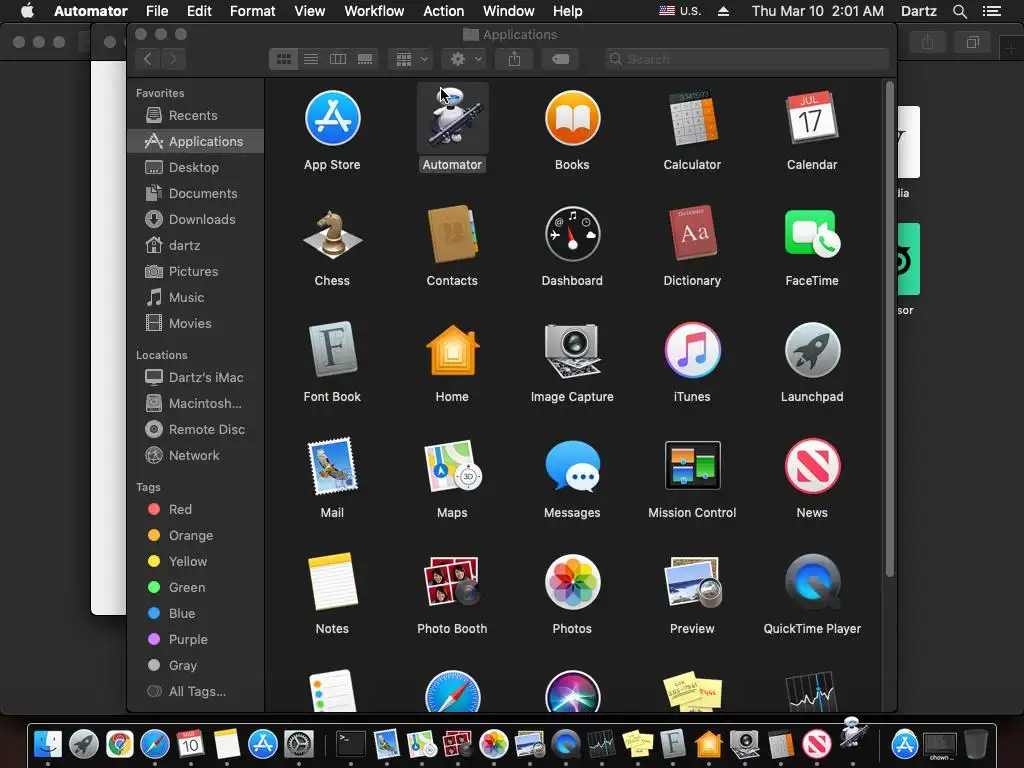Choose the Image Capture app icon
The image size is (1024, 768).
click(x=572, y=350)
